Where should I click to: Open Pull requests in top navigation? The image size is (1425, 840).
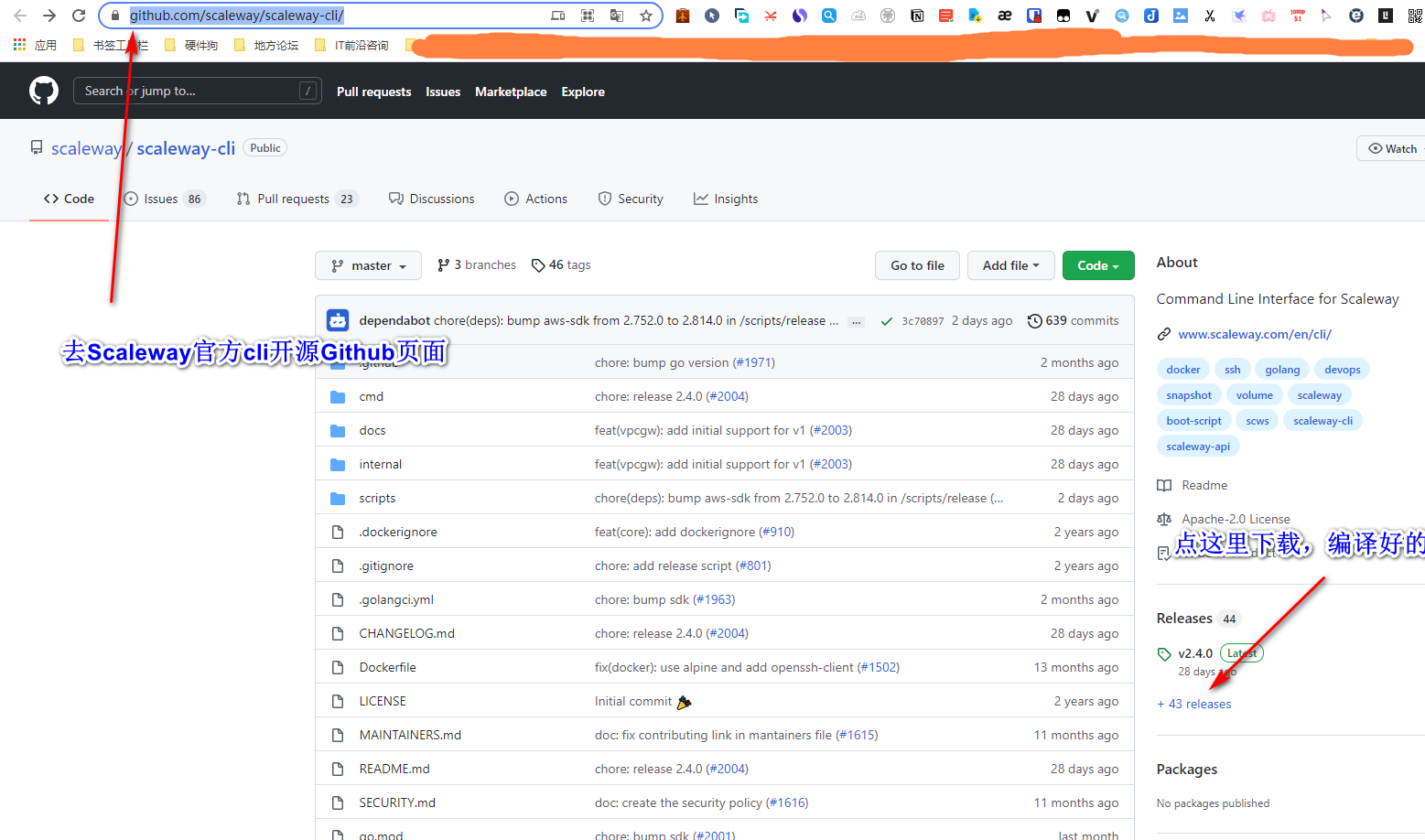pyautogui.click(x=373, y=92)
